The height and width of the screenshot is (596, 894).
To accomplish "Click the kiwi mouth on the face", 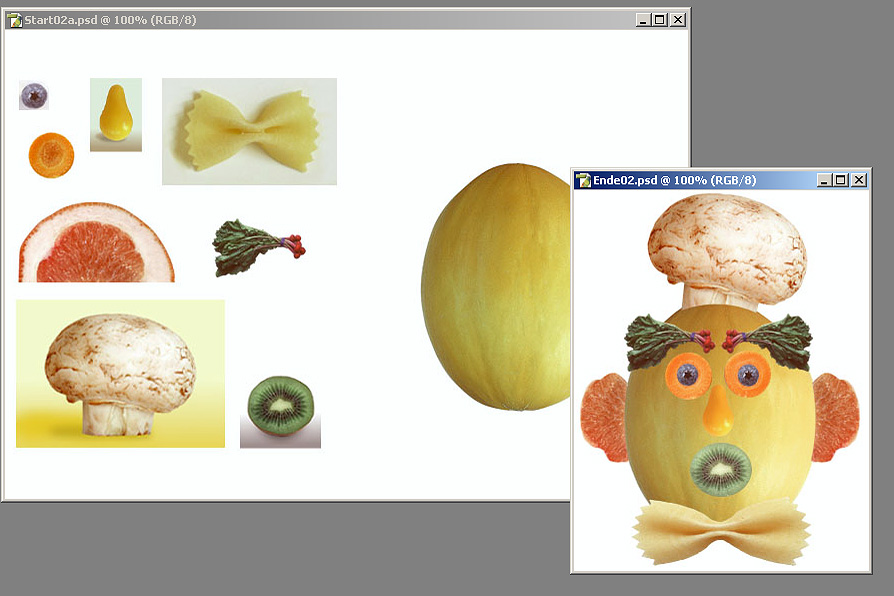I will tap(721, 469).
